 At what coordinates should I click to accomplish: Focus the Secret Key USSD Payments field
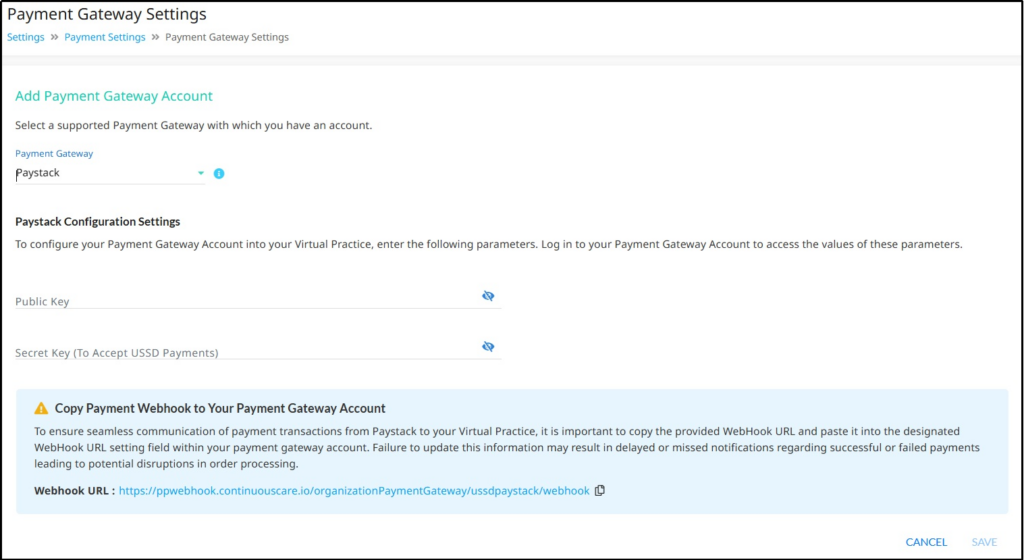pos(258,349)
